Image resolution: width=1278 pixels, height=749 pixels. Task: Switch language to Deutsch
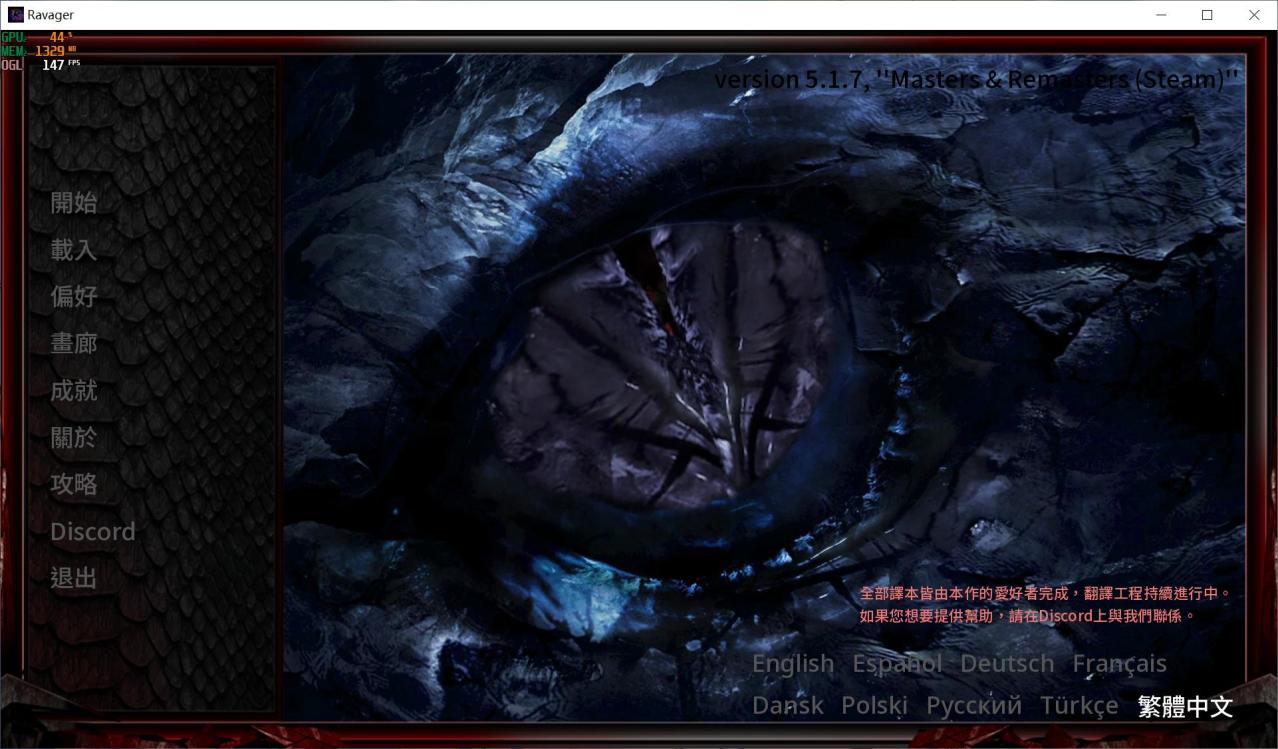(1007, 664)
